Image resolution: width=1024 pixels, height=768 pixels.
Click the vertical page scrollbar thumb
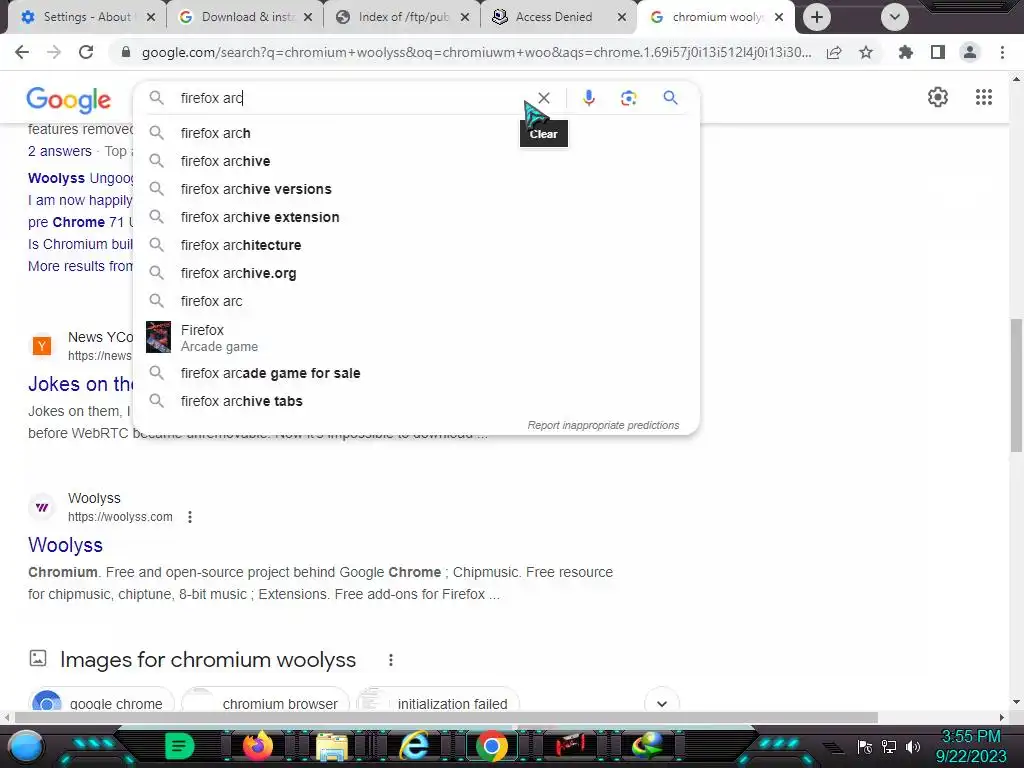[x=1016, y=385]
